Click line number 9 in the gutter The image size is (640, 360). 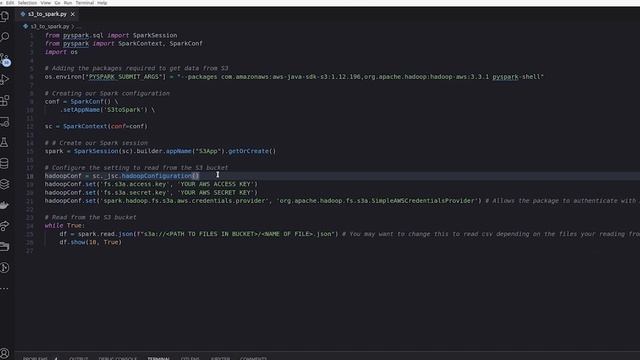[x=31, y=102]
